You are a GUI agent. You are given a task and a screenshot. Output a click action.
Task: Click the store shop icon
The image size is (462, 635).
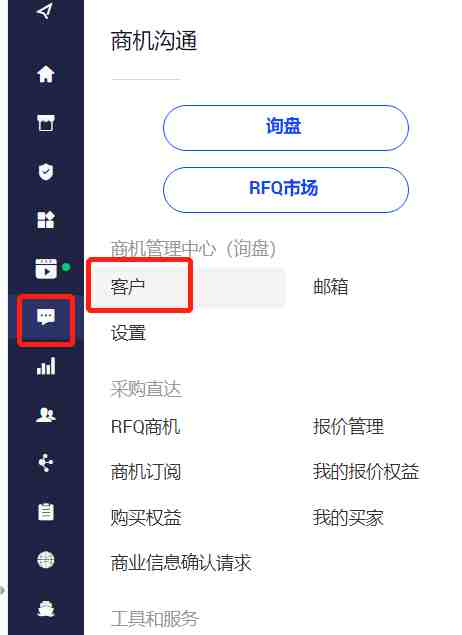click(x=46, y=123)
